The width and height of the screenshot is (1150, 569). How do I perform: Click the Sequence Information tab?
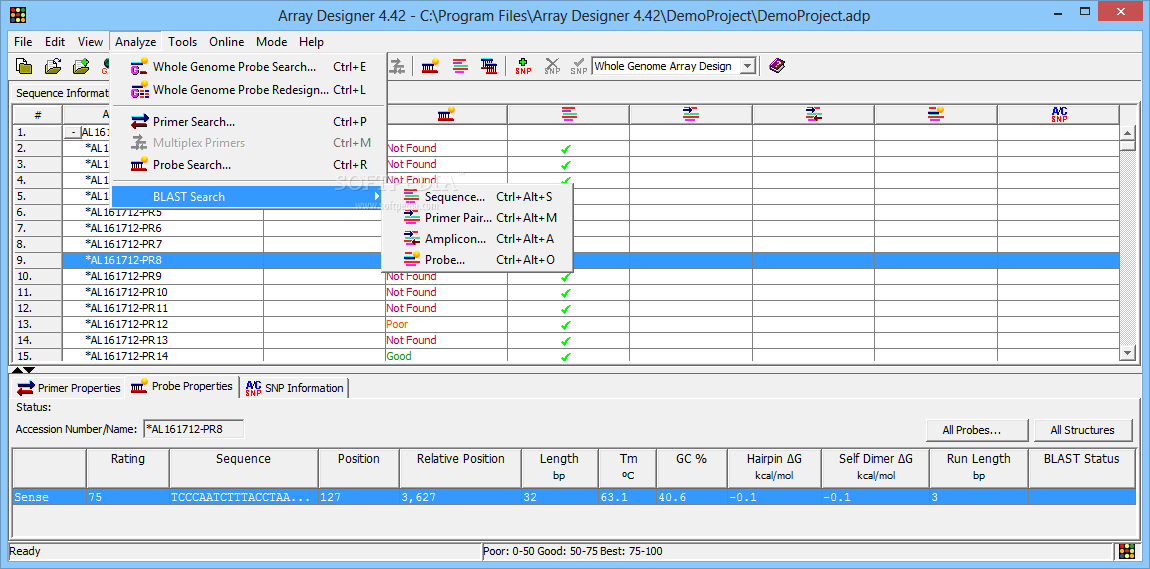tap(61, 93)
